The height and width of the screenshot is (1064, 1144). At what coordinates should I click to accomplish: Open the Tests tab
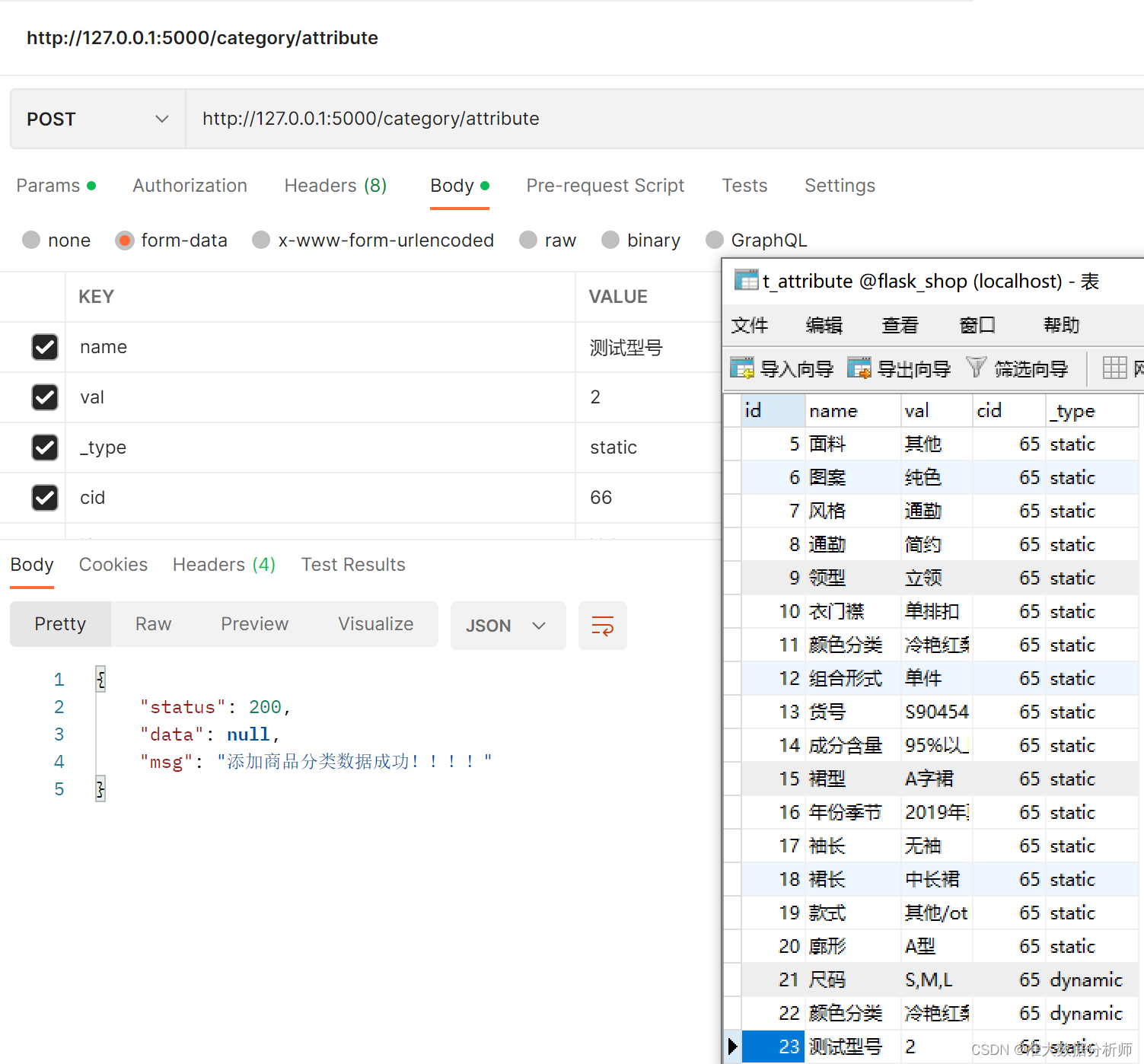[x=744, y=186]
